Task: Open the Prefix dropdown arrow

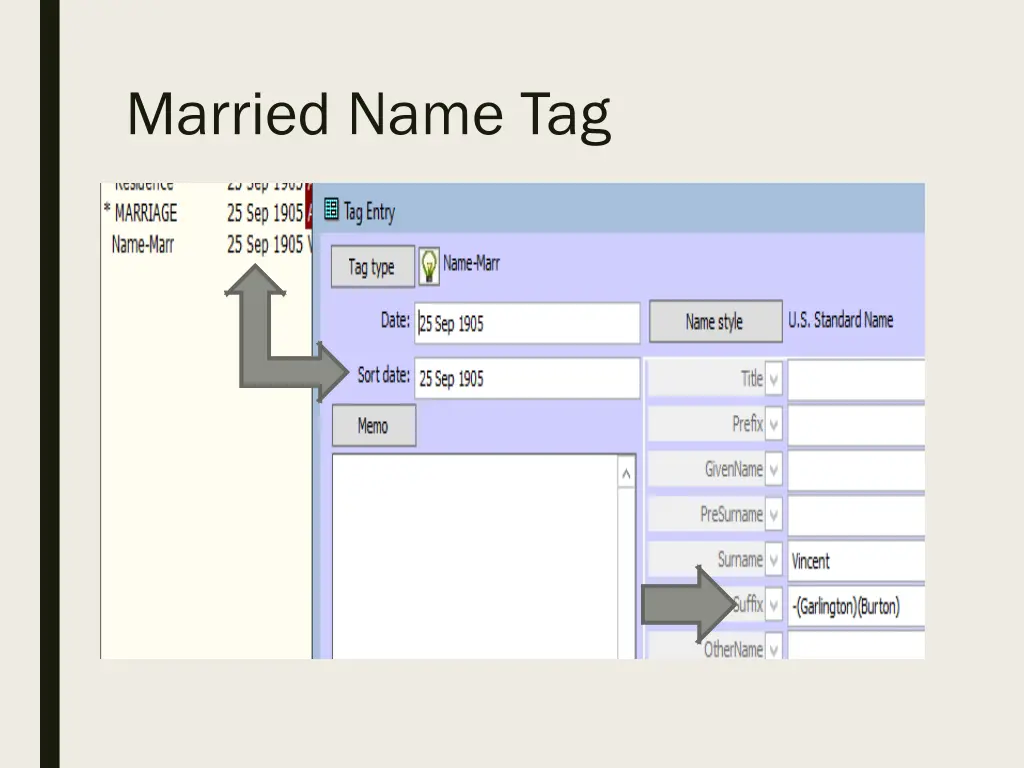Action: 775,424
